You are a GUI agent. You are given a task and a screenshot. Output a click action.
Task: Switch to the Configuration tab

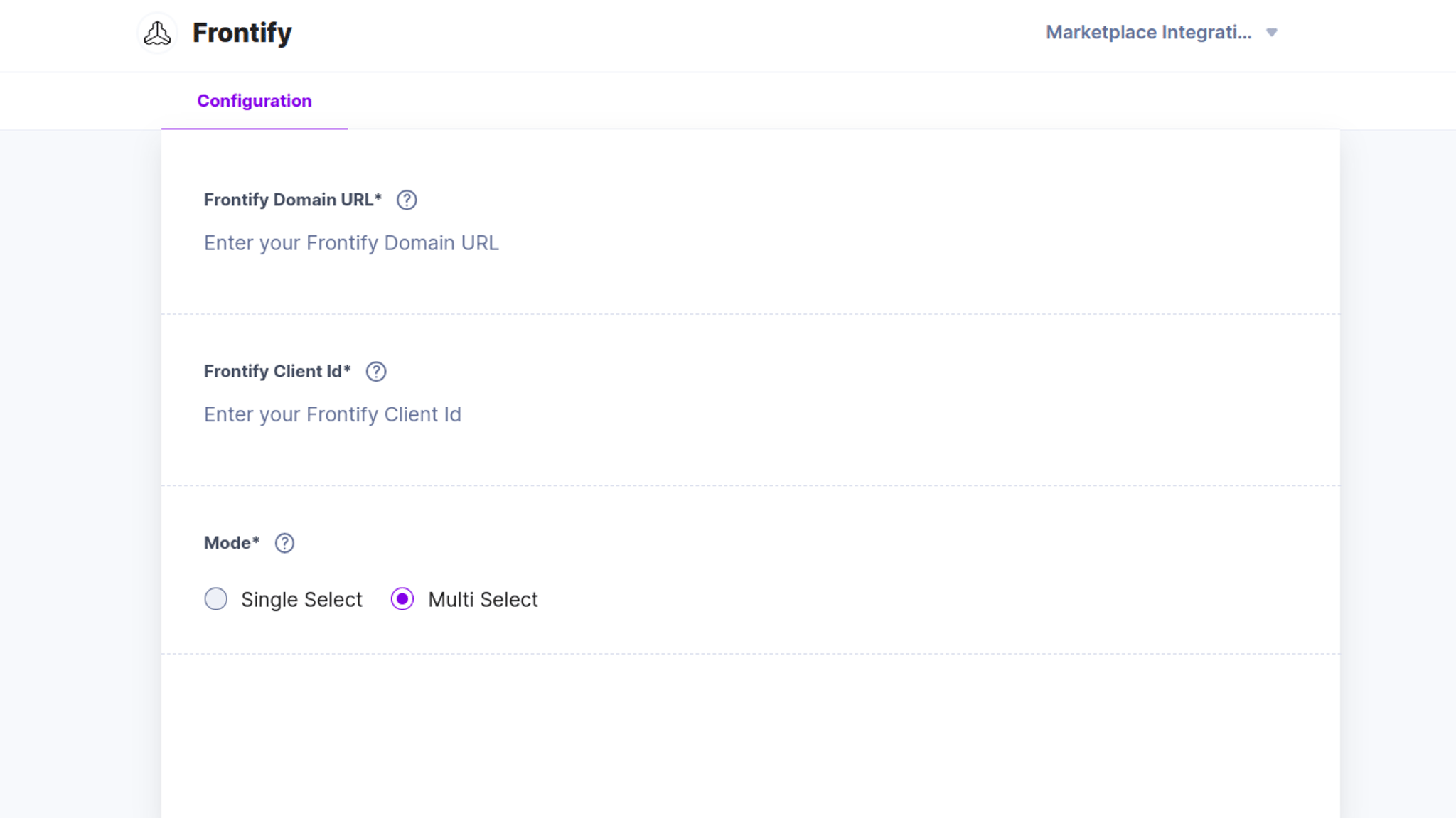click(x=255, y=101)
